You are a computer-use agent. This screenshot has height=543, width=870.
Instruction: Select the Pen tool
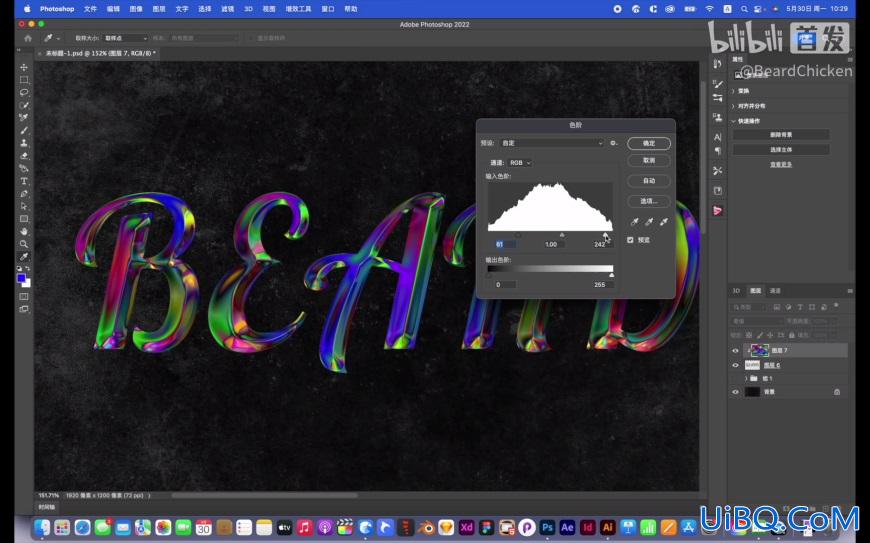click(x=24, y=194)
